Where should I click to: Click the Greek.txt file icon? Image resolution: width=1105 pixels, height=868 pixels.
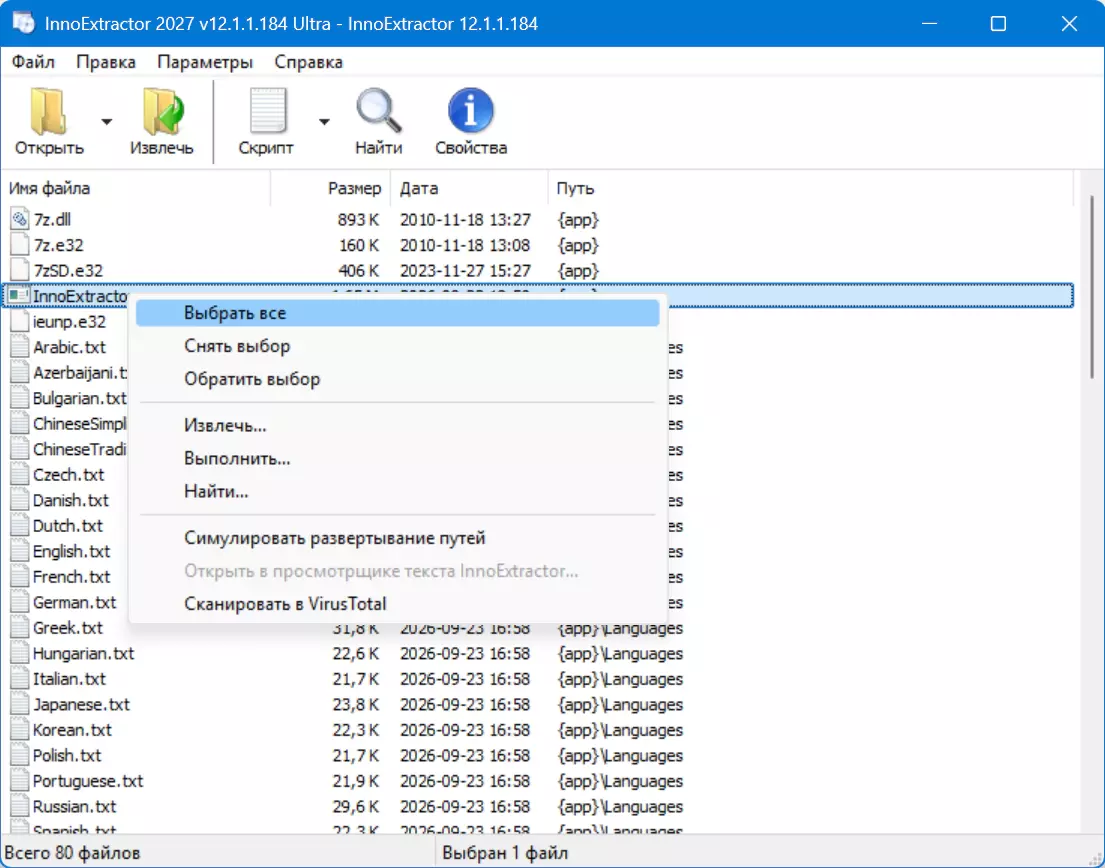coord(20,628)
